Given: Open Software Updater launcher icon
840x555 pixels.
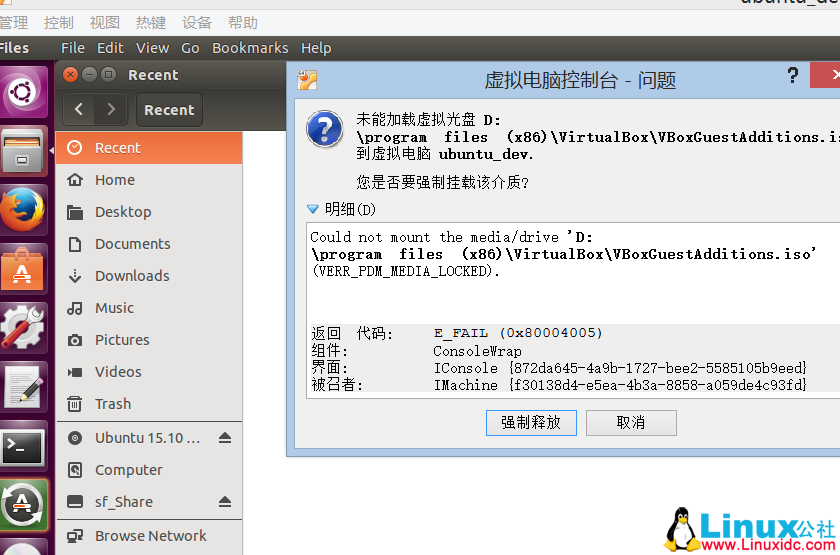Looking at the screenshot, I should pos(23,505).
